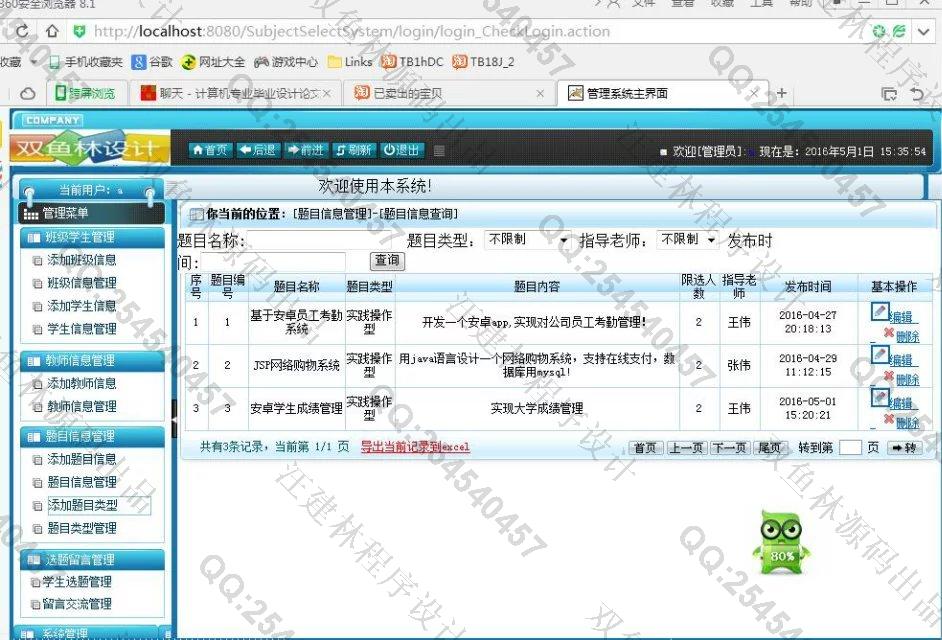Switch to the 跨屏浏览 tab

(85, 94)
